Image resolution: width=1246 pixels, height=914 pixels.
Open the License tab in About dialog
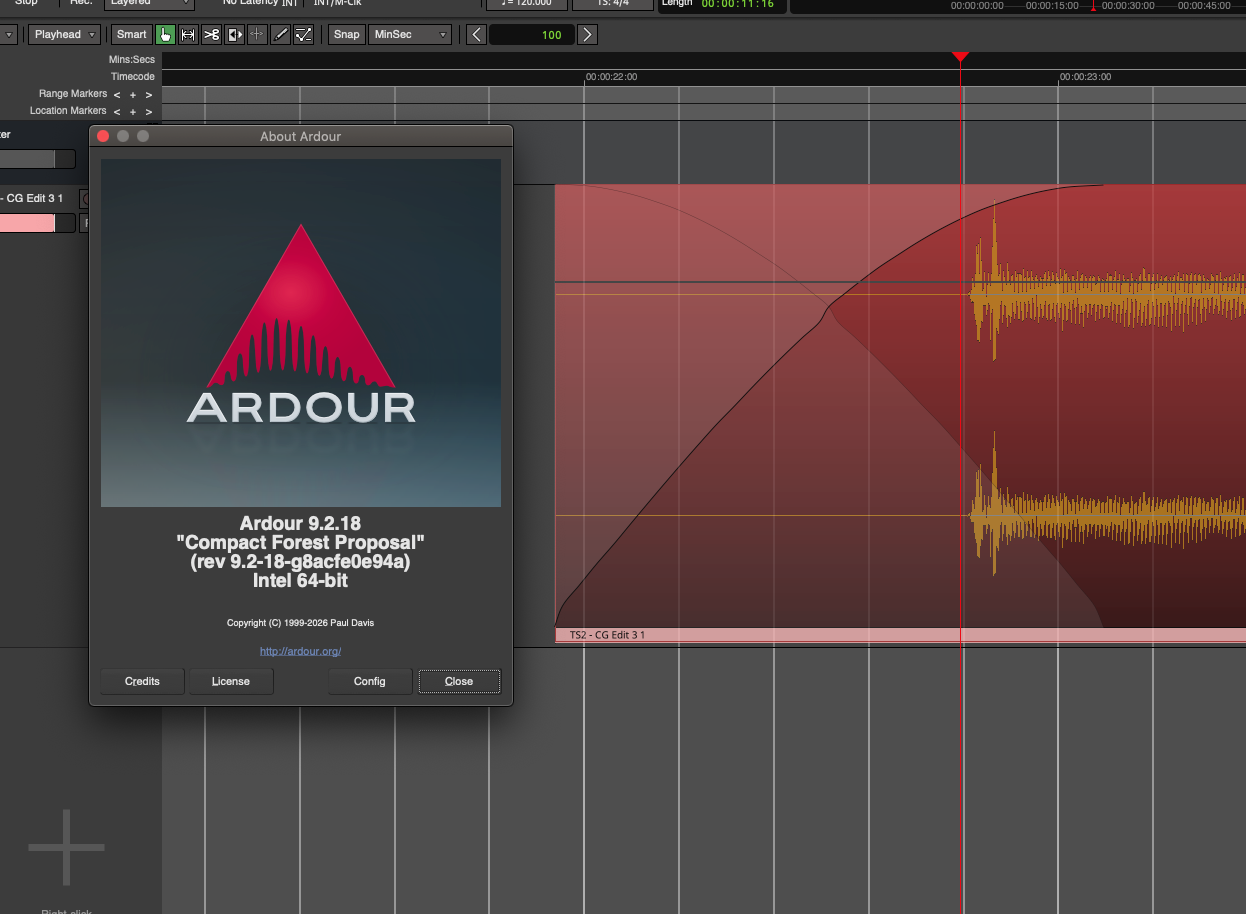[x=230, y=681]
